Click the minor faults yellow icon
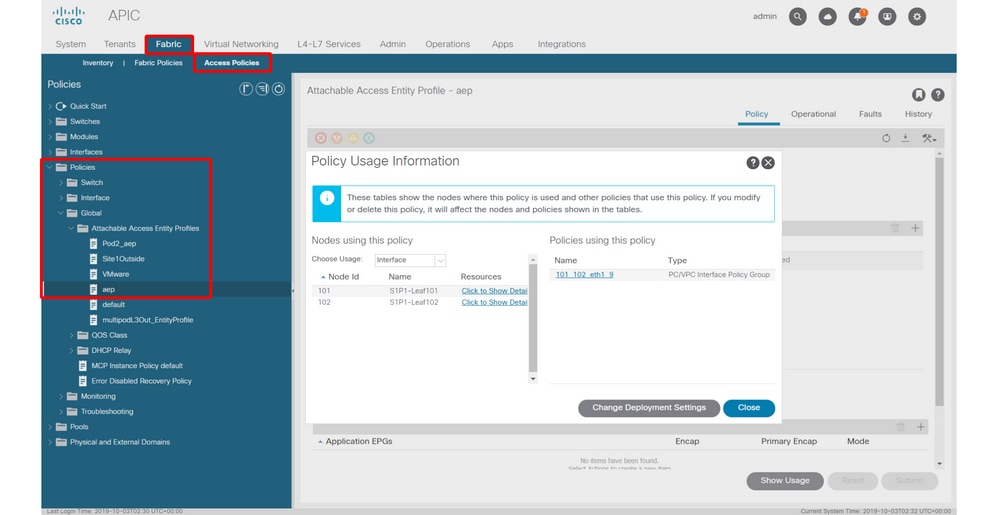This screenshot has width=999, height=515. coord(353,138)
